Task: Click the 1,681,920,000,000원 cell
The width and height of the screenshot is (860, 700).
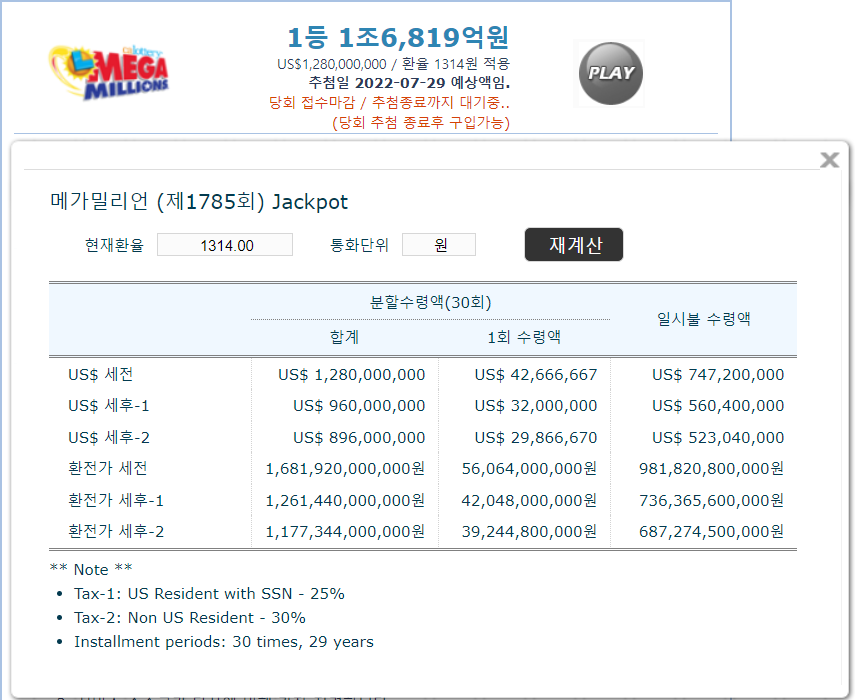Action: click(x=345, y=468)
